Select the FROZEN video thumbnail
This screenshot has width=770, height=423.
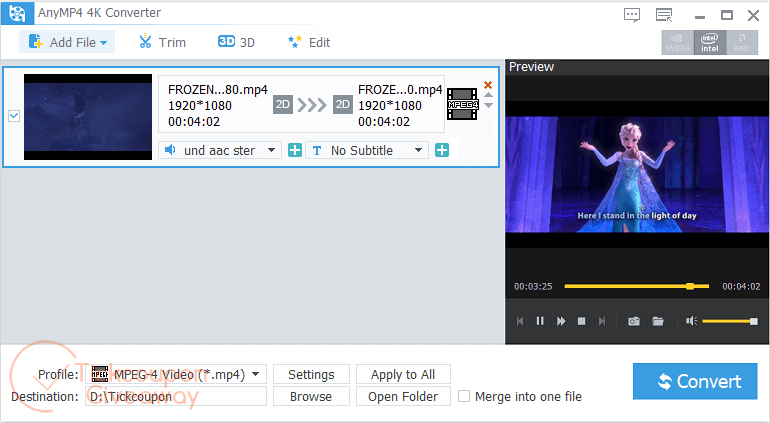pyautogui.click(x=88, y=117)
